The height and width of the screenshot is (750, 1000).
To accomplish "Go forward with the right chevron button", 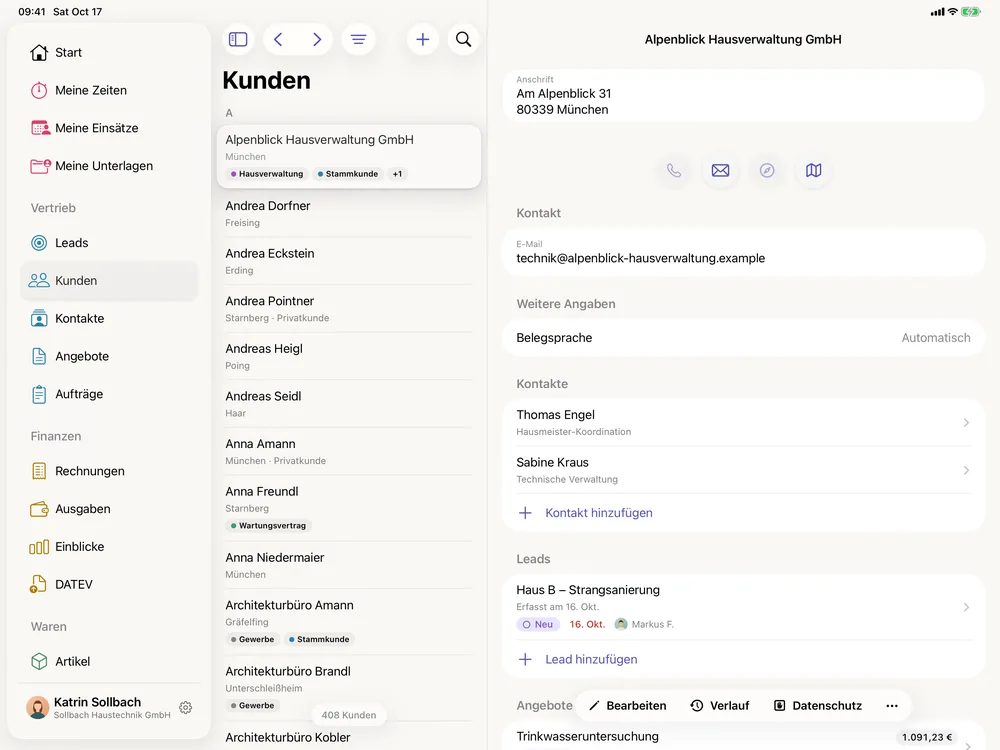I will tap(316, 40).
